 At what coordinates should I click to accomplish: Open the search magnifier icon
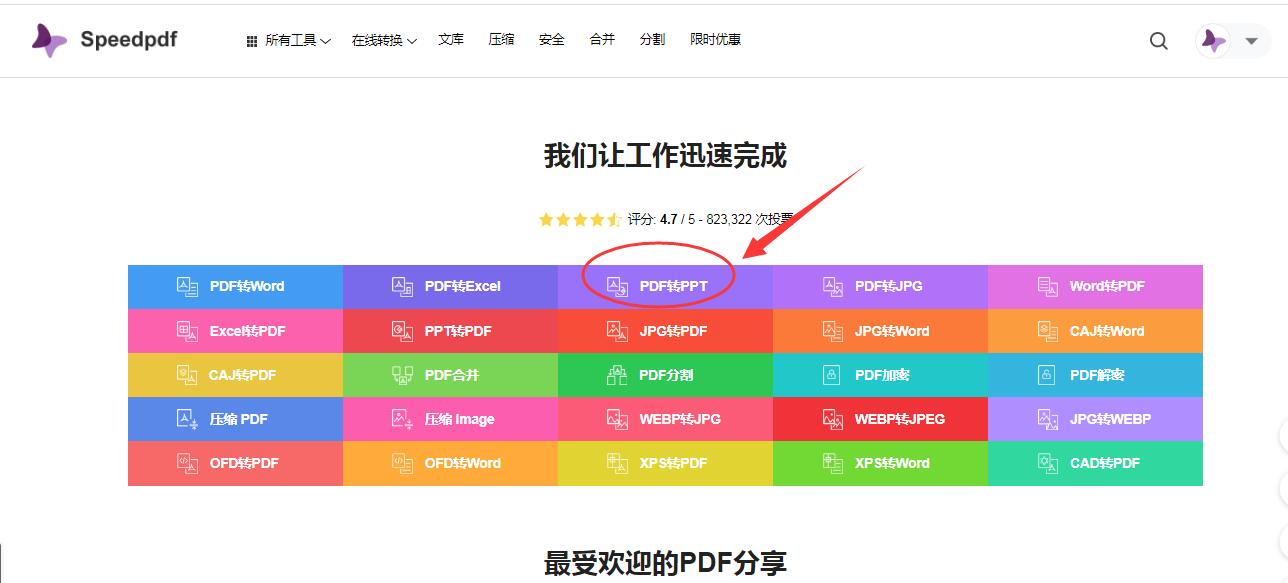click(1159, 41)
